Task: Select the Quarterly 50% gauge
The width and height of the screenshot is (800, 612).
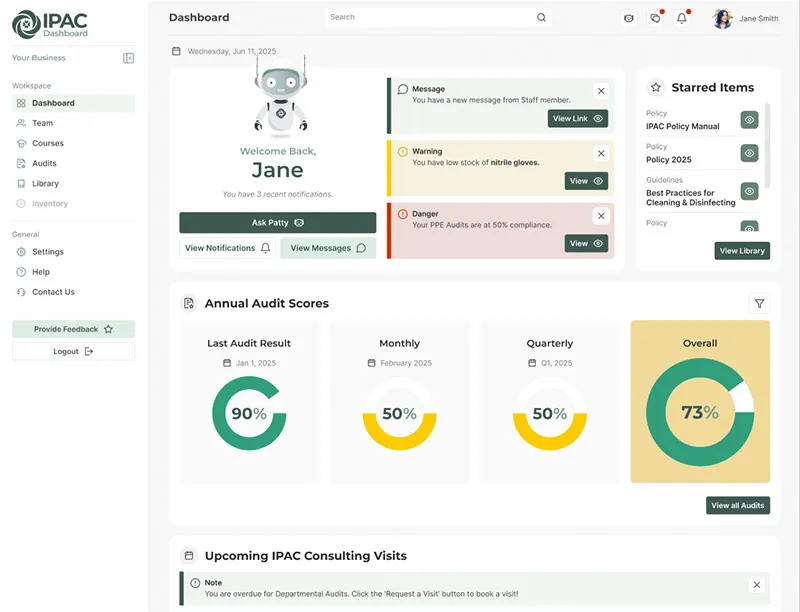Action: 549,413
